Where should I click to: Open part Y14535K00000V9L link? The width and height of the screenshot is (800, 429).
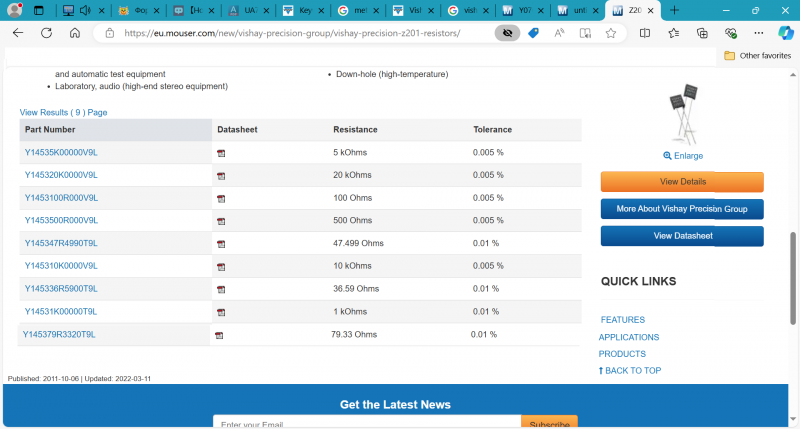pyautogui.click(x=61, y=152)
